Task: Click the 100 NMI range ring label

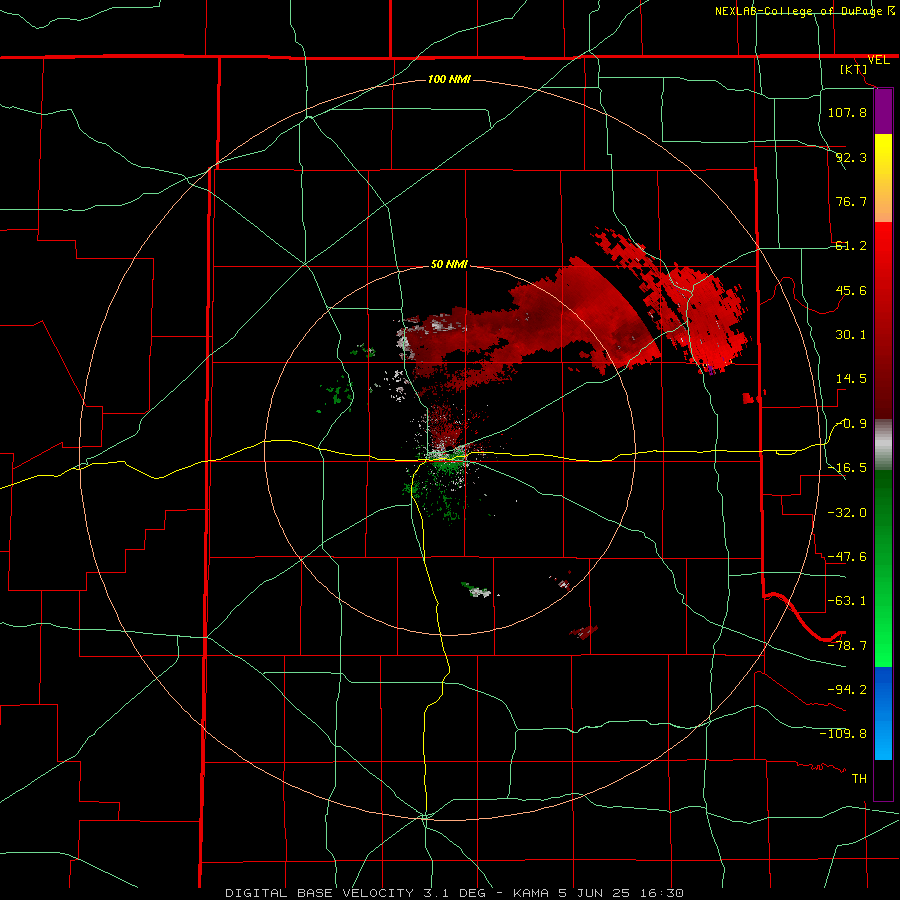Action: [449, 79]
